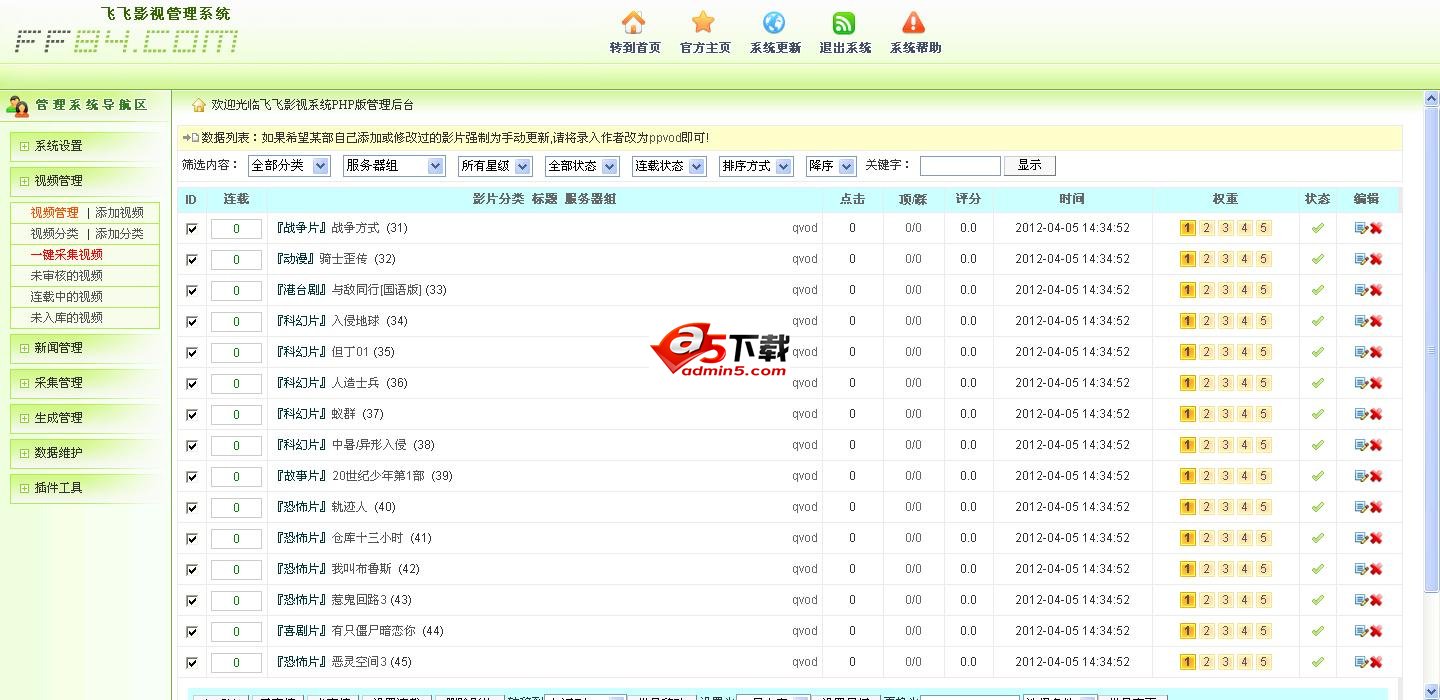Open the 系统帮助 warning icon
The height and width of the screenshot is (700, 1440).
click(914, 24)
